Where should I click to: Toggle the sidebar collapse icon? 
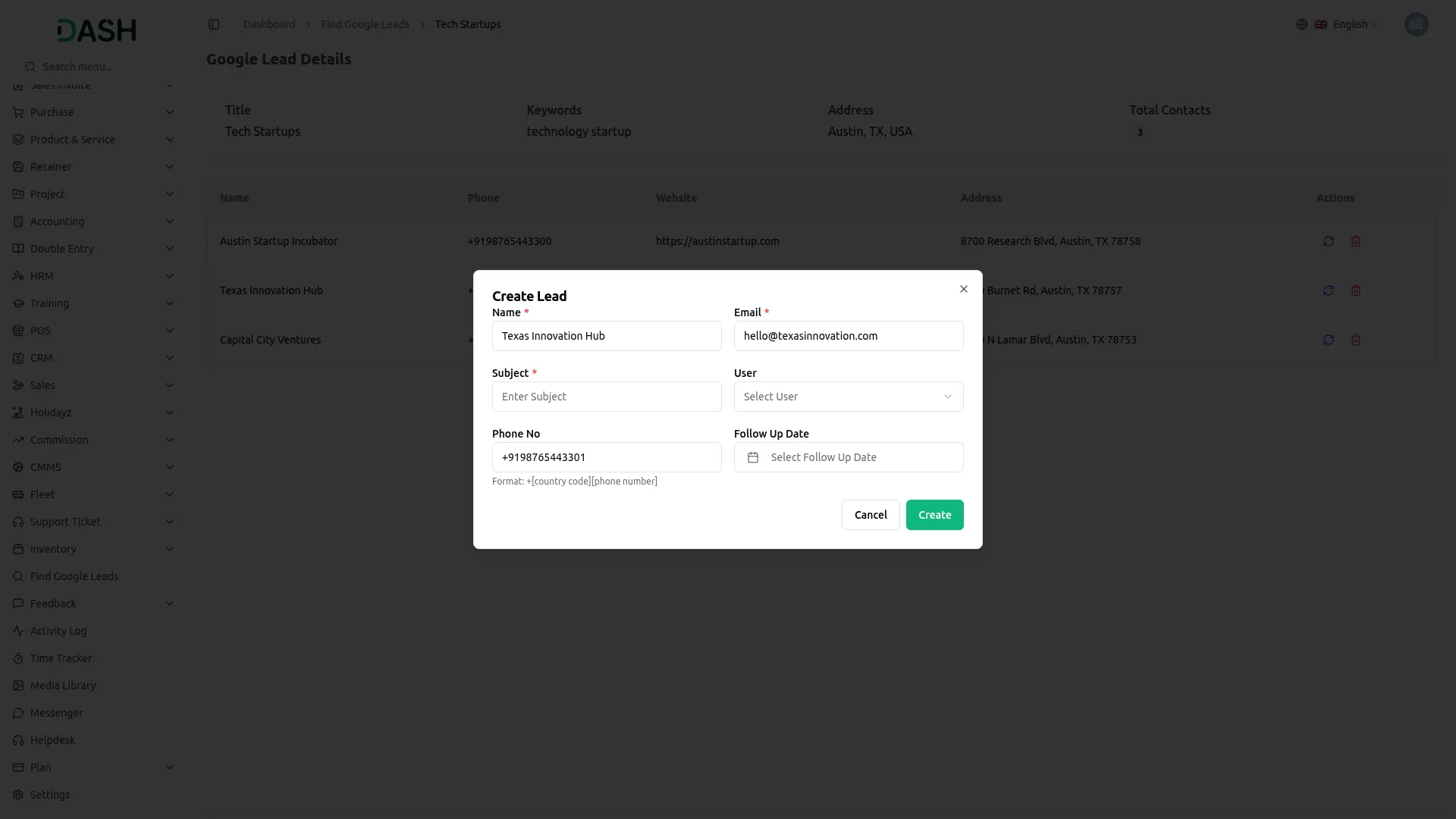coord(214,24)
